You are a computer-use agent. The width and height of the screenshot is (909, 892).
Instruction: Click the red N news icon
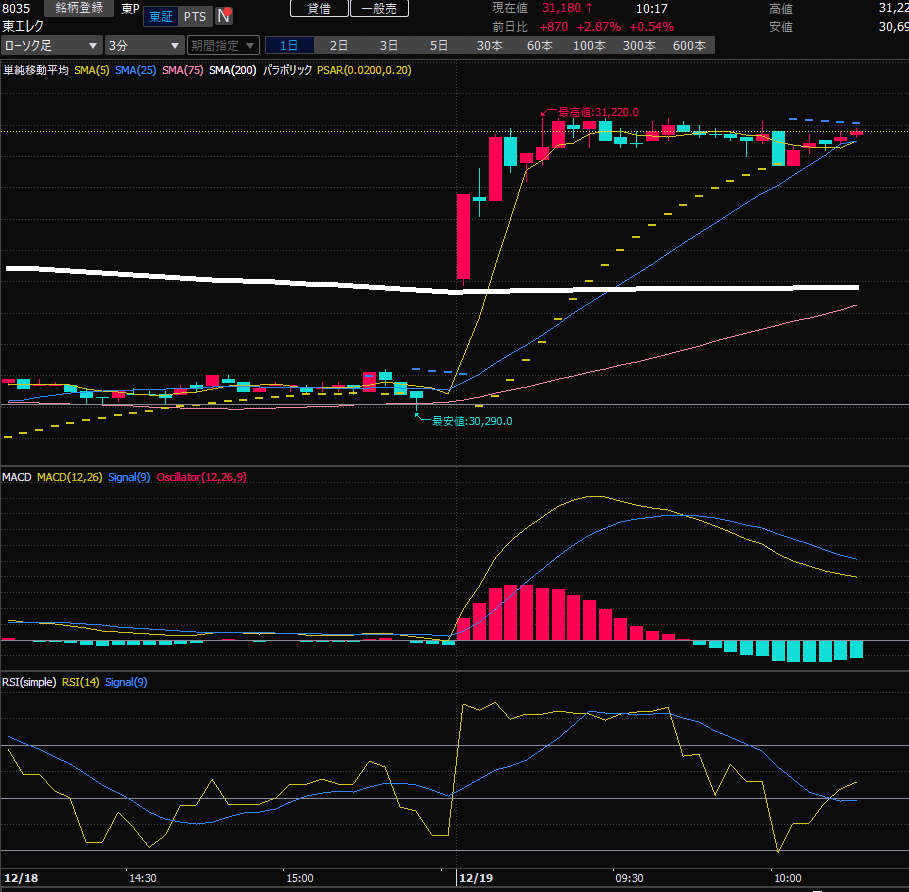[x=225, y=16]
